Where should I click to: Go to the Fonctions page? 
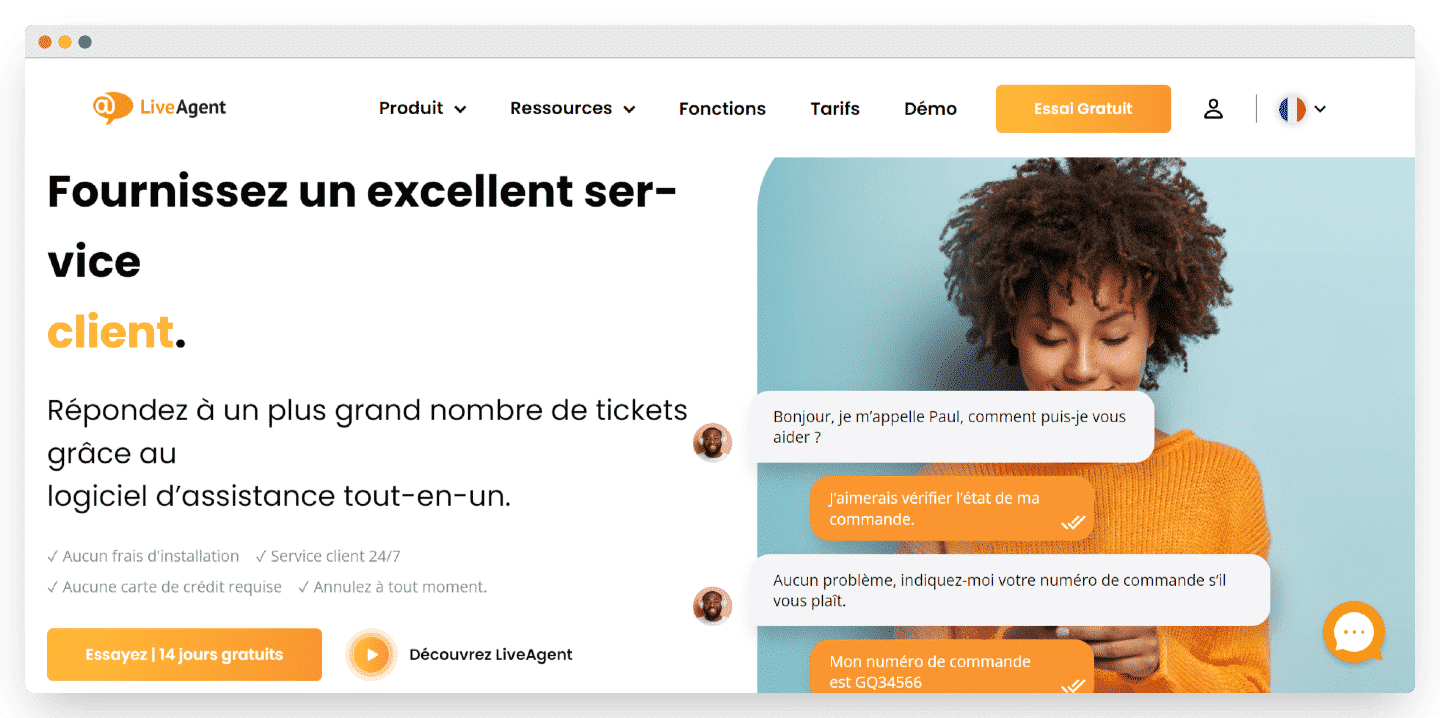point(722,109)
